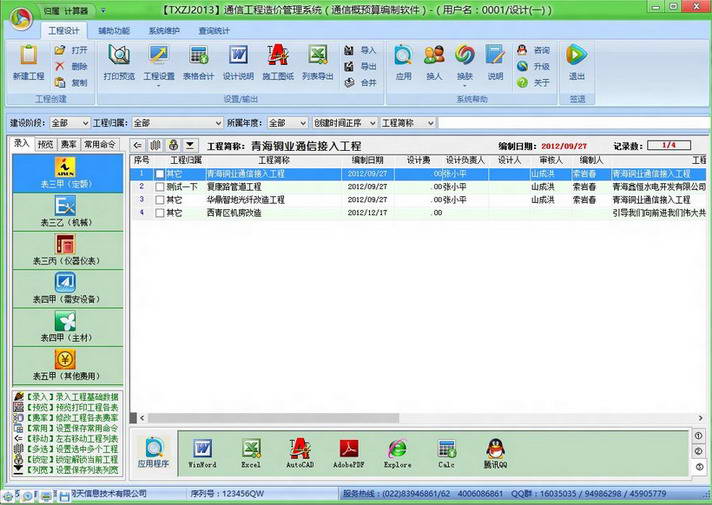Screen dimensions: 712x505
Task: Launch Calc calculator shortcut
Action: tap(447, 449)
